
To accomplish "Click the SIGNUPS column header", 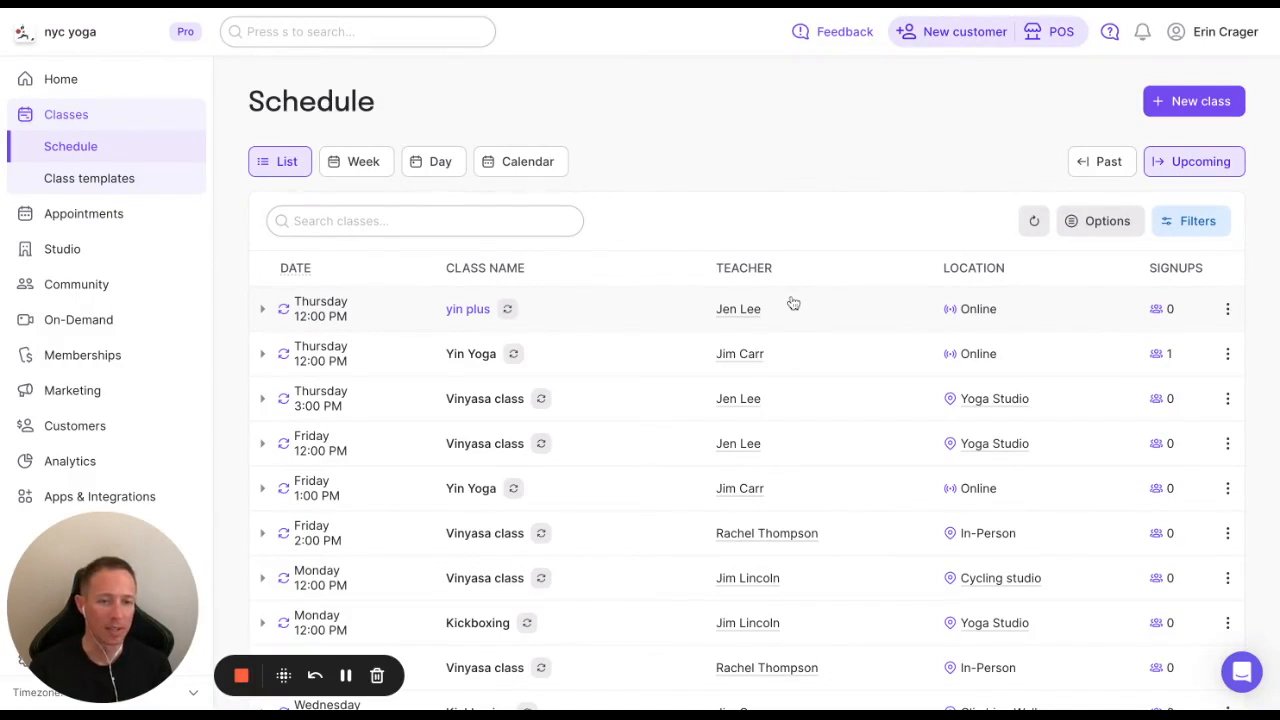I will click(x=1176, y=268).
